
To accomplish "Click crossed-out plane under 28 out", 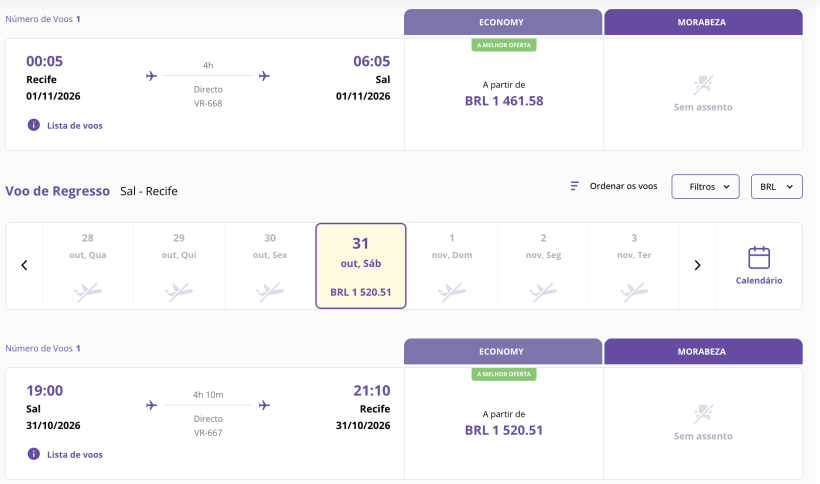I will pyautogui.click(x=88, y=292).
